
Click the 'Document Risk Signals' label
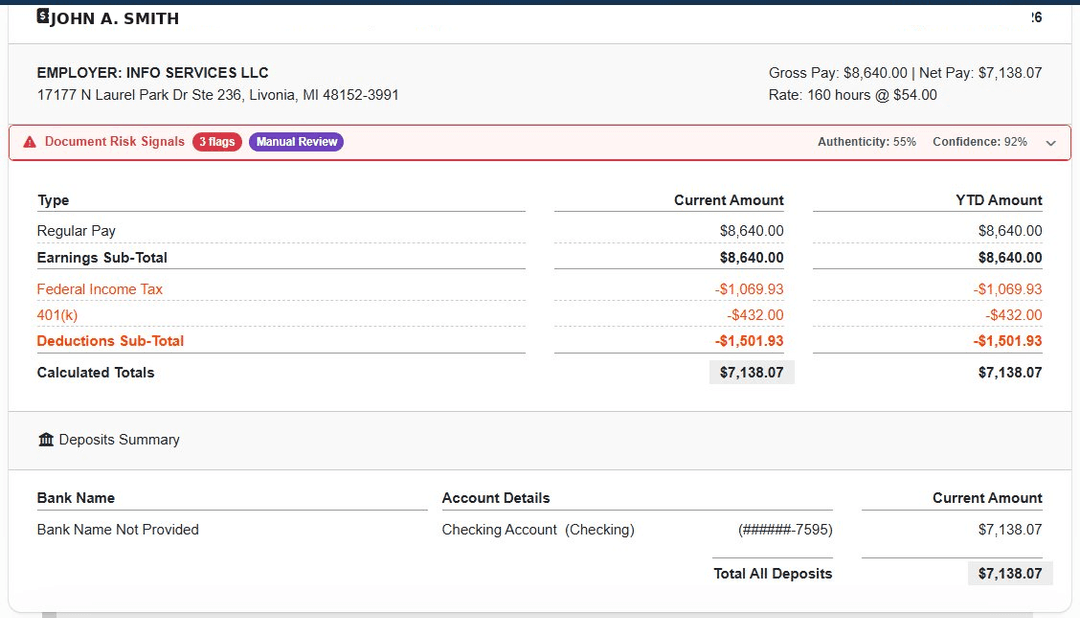(114, 141)
